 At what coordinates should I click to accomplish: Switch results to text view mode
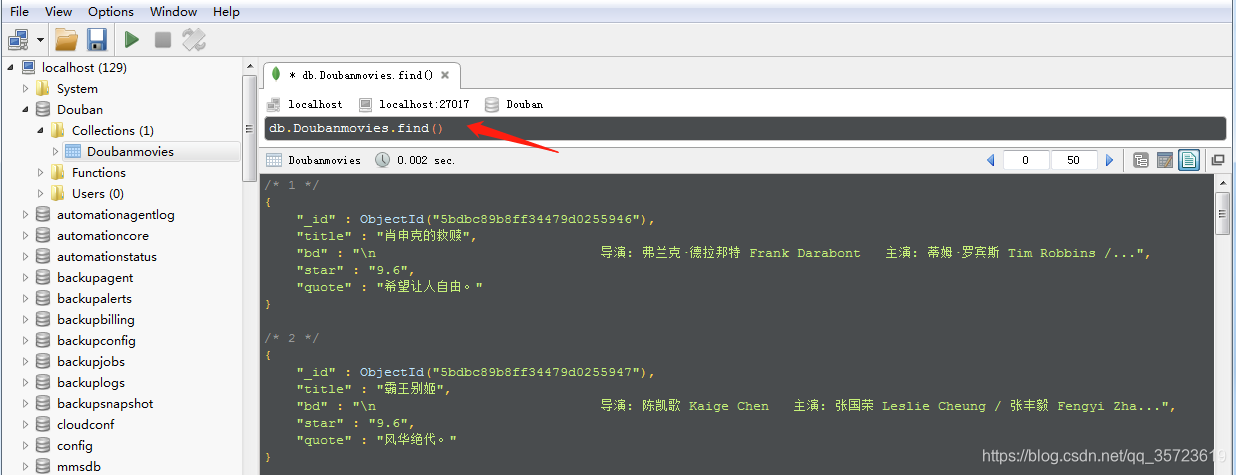1188,160
